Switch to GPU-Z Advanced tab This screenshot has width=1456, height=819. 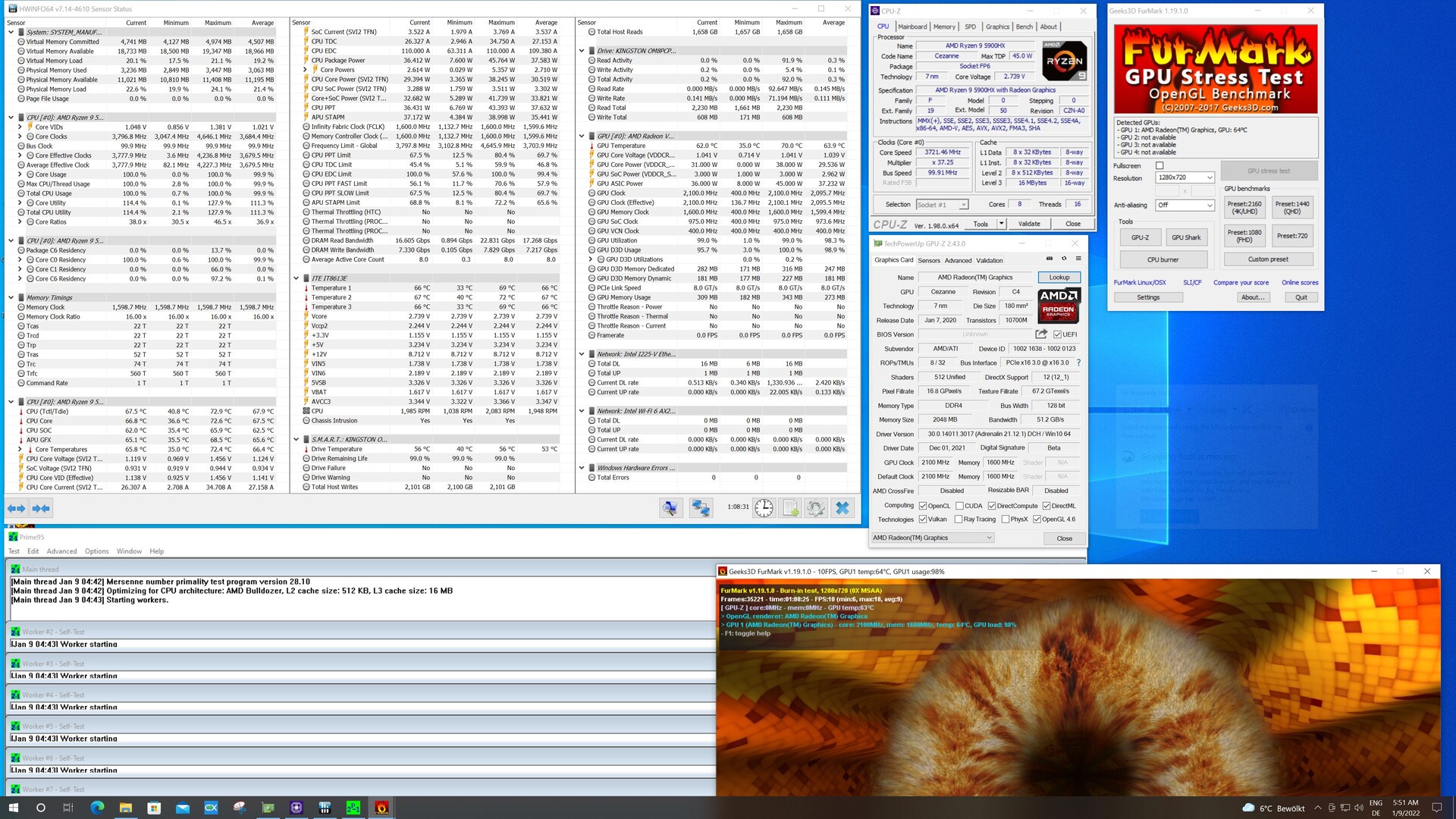coord(958,260)
